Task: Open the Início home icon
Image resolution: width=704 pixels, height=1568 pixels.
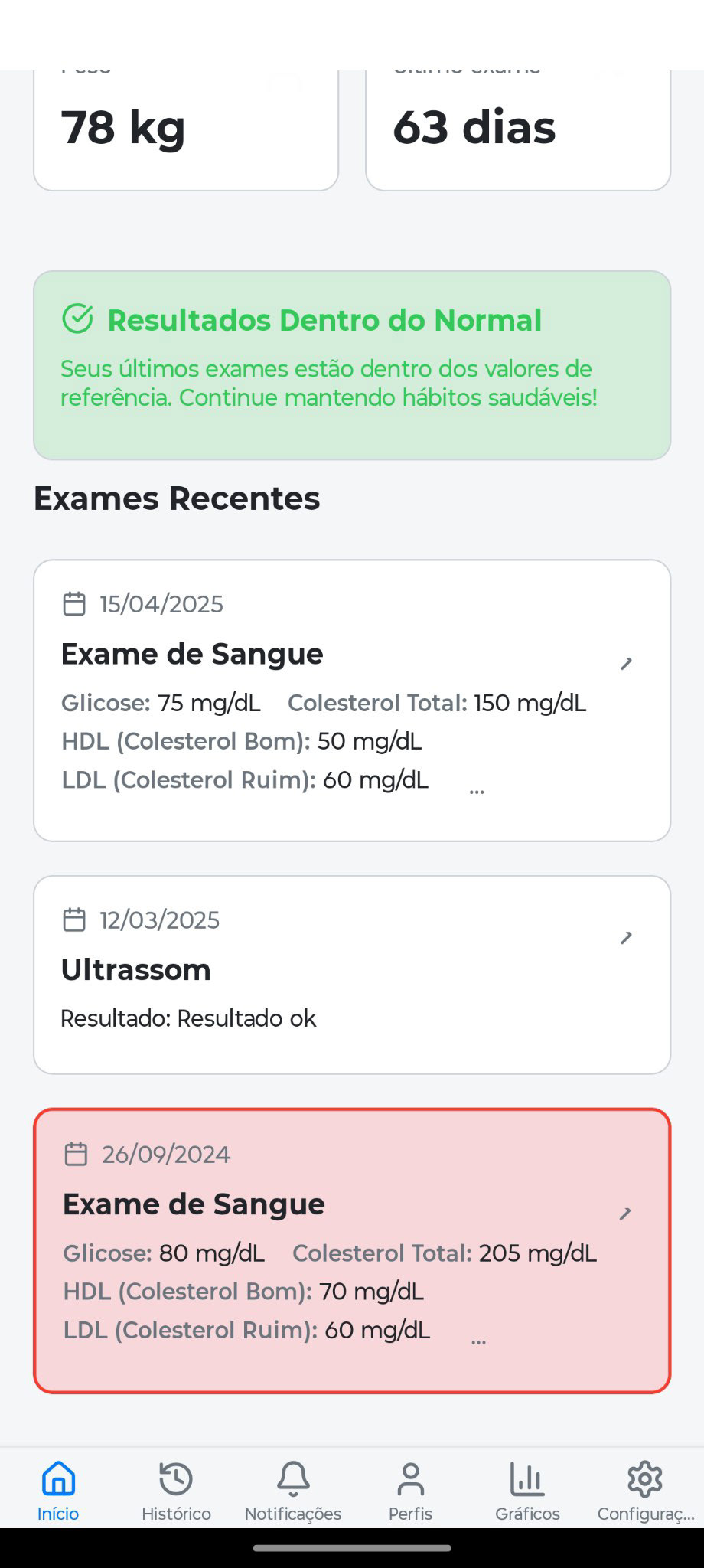Action: click(58, 1478)
